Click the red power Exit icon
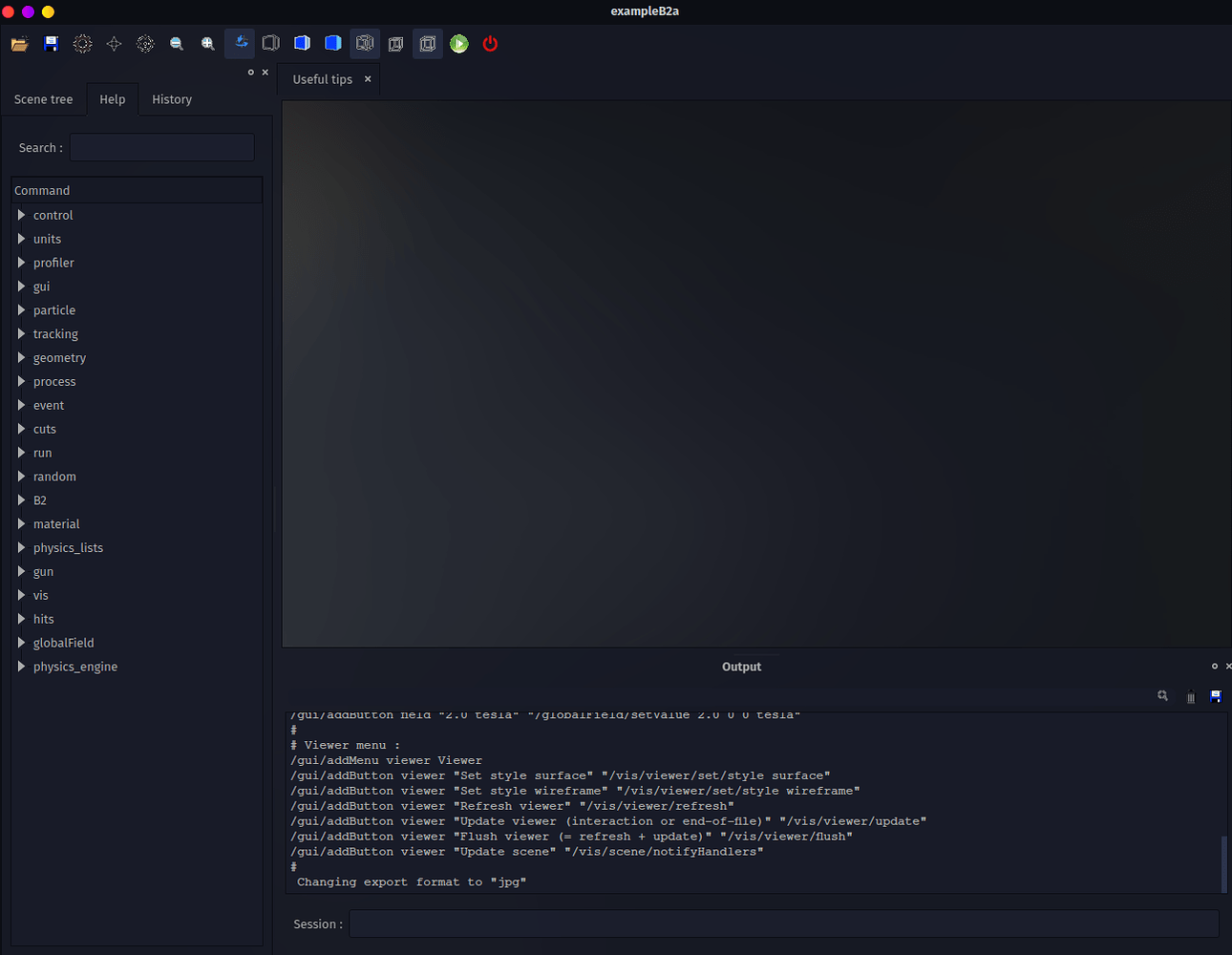This screenshot has height=955, width=1232. pos(490,44)
